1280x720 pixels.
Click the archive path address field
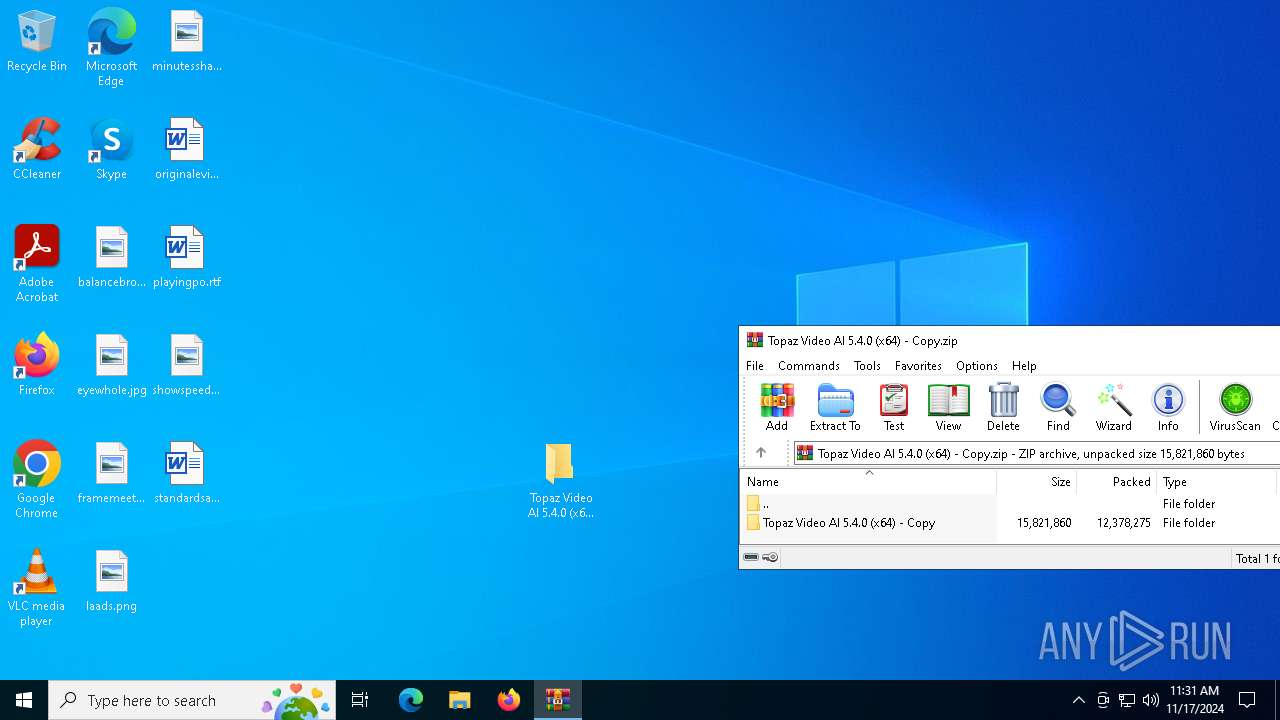(1037, 453)
